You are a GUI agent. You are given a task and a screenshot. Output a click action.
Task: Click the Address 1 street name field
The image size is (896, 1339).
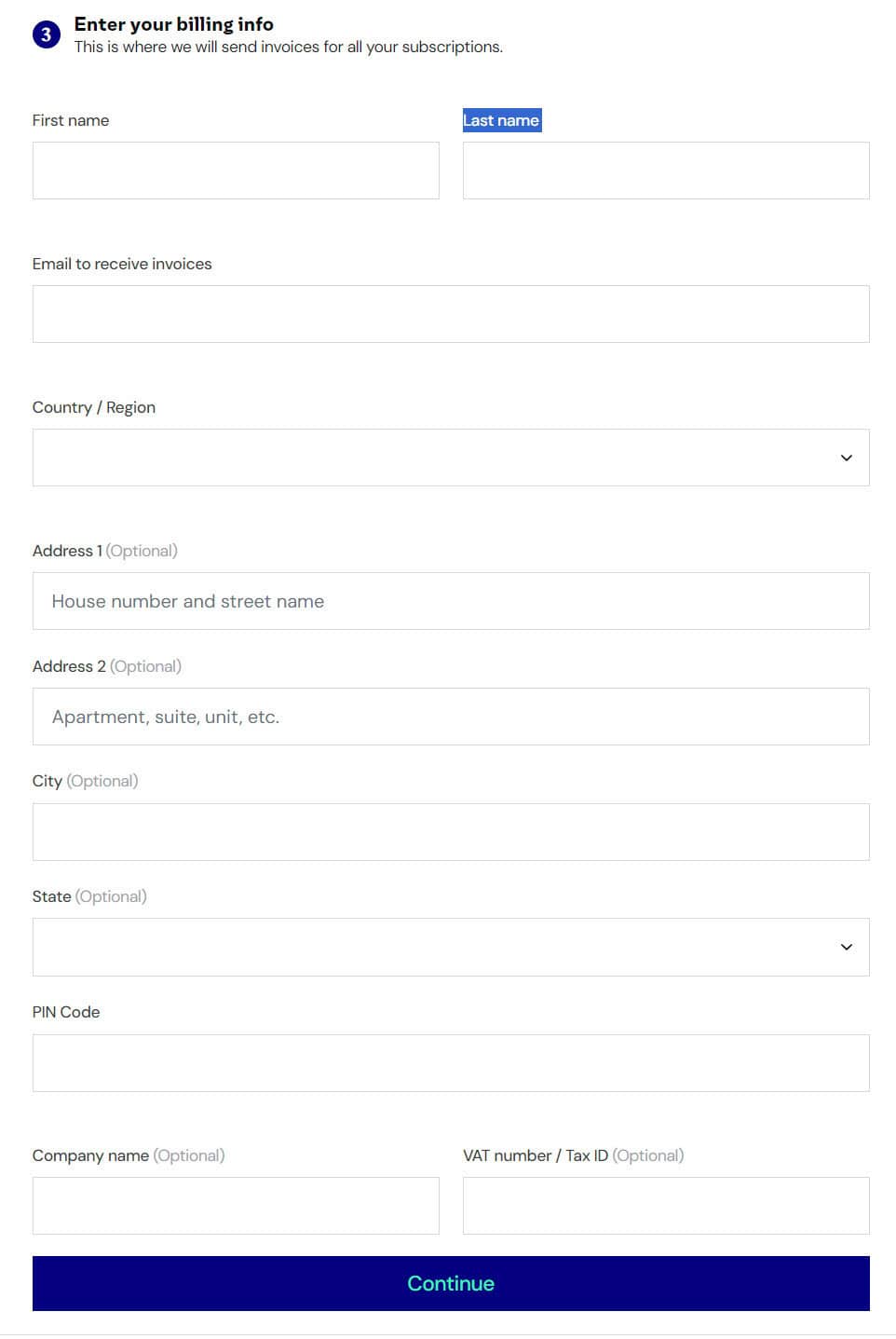(451, 601)
